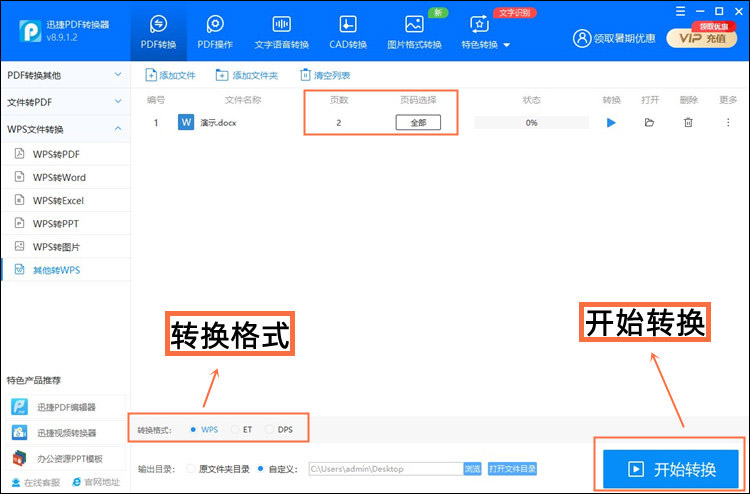Click the 演示.docx file name
The image size is (750, 494).
[218, 123]
